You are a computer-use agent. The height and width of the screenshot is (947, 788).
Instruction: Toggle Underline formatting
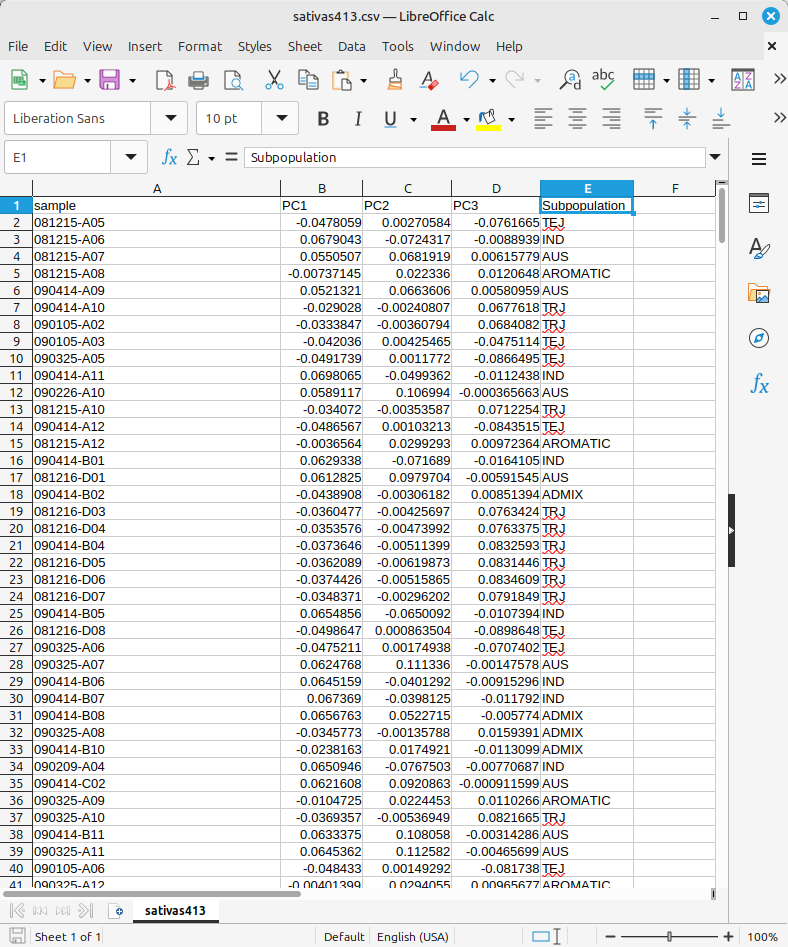[391, 119]
